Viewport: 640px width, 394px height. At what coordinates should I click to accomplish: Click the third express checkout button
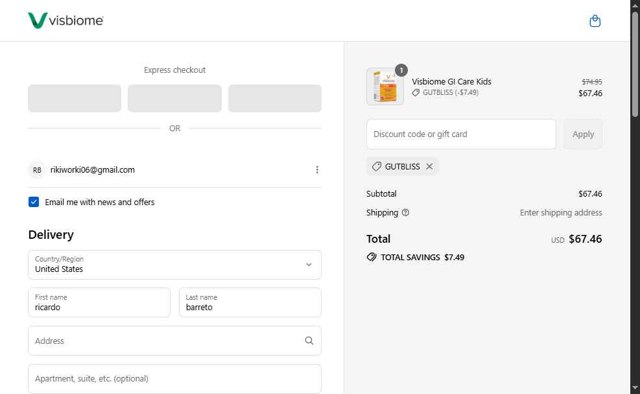[x=275, y=98]
